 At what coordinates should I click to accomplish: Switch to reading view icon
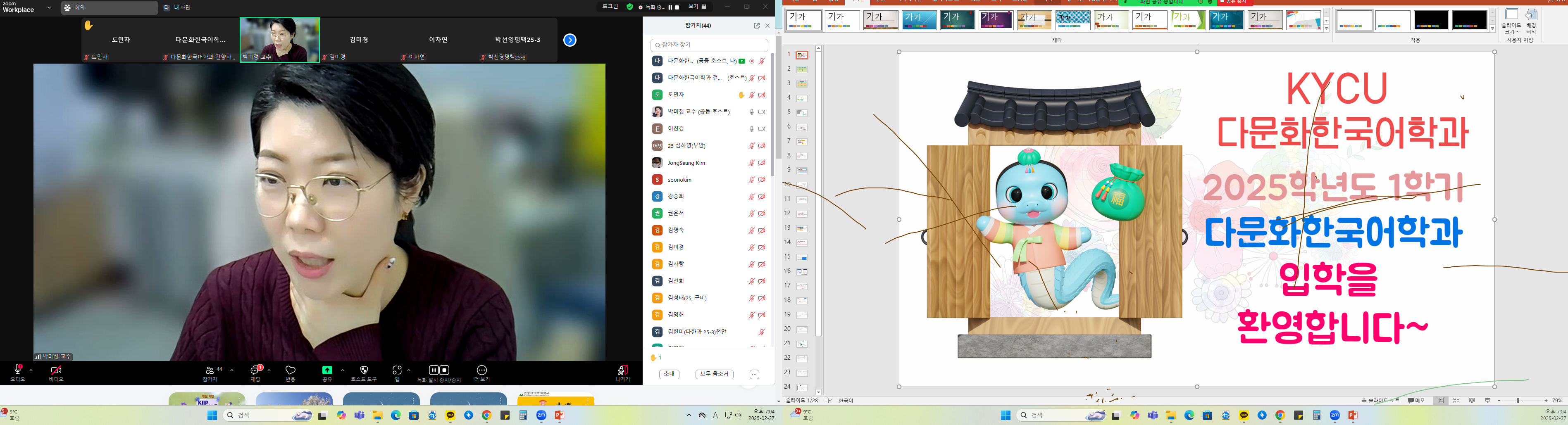pos(1472,401)
